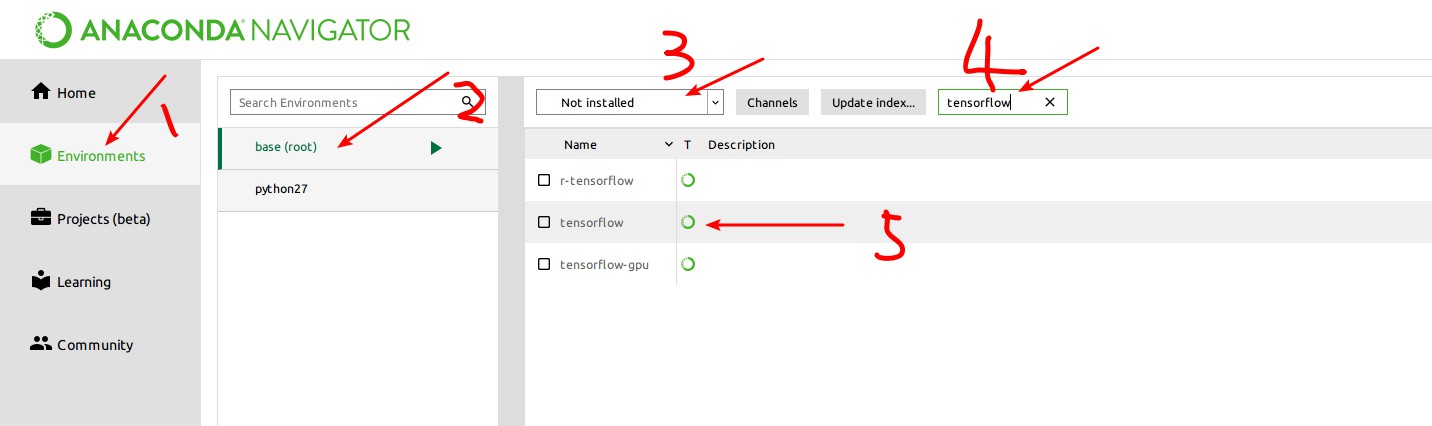Viewport: 1432px width, 426px height.
Task: Click the Learning book icon
Action: (41, 281)
